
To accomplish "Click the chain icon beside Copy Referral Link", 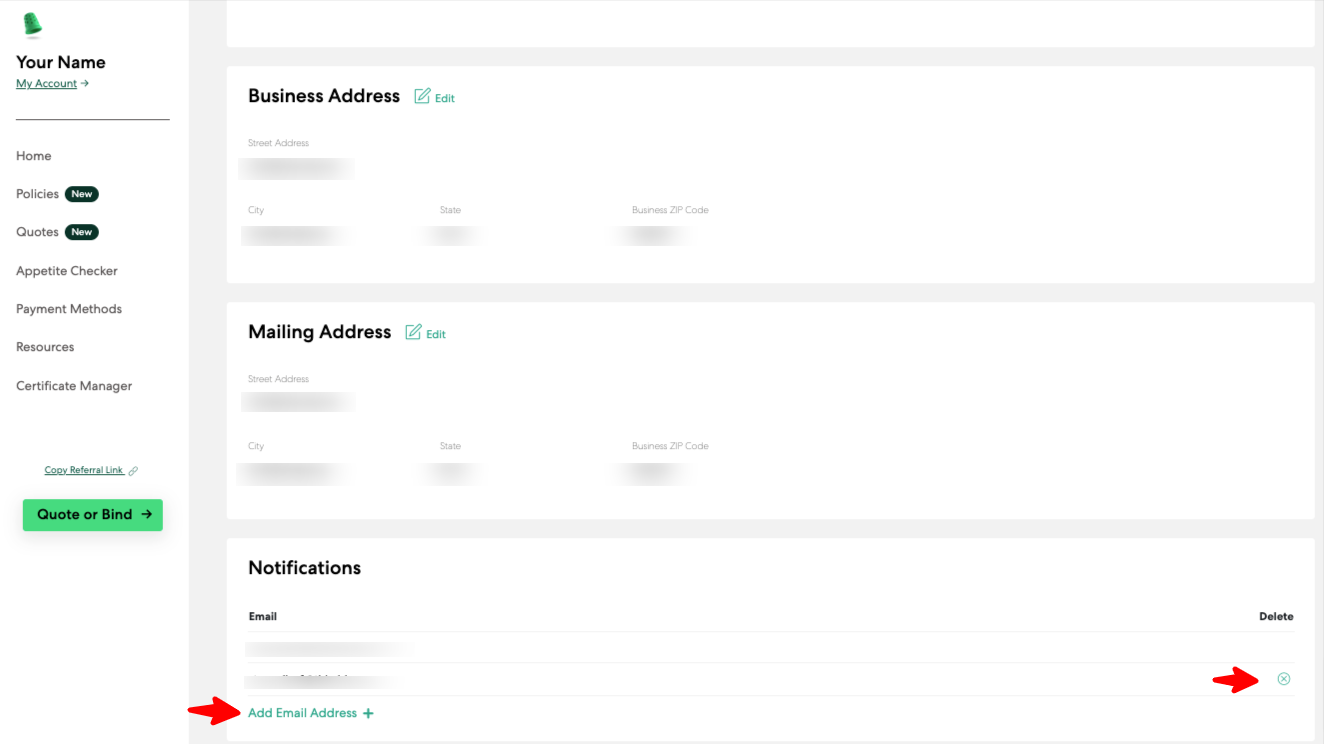I will point(133,471).
